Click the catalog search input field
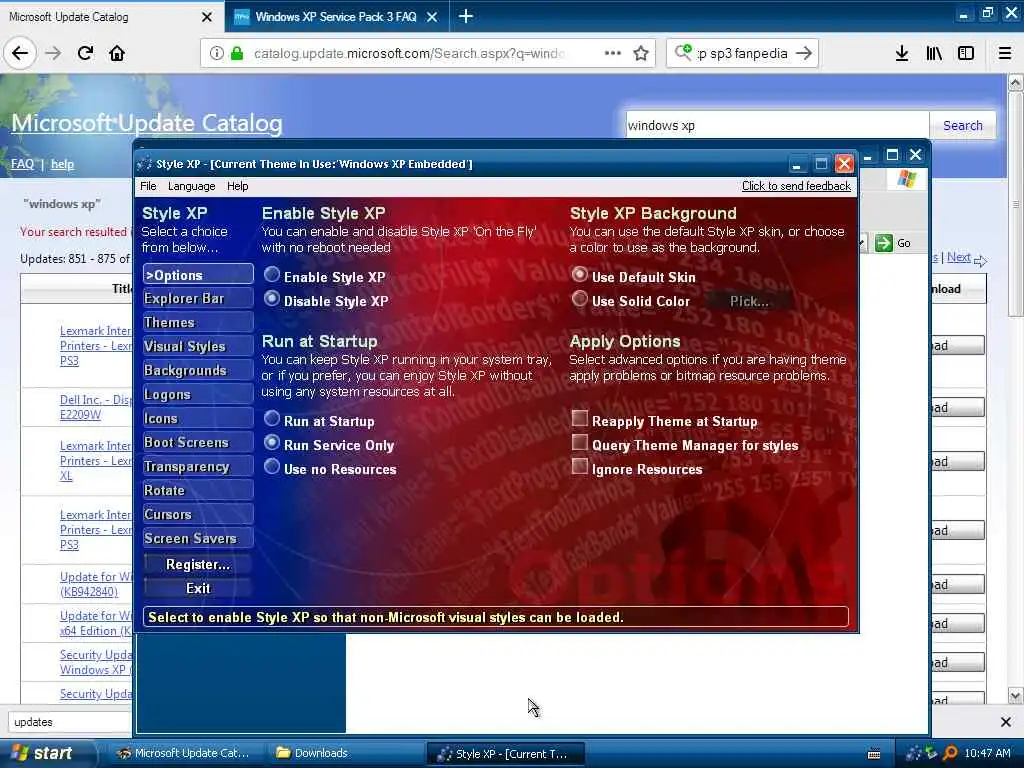Screen dimensions: 1024x768 pos(776,125)
